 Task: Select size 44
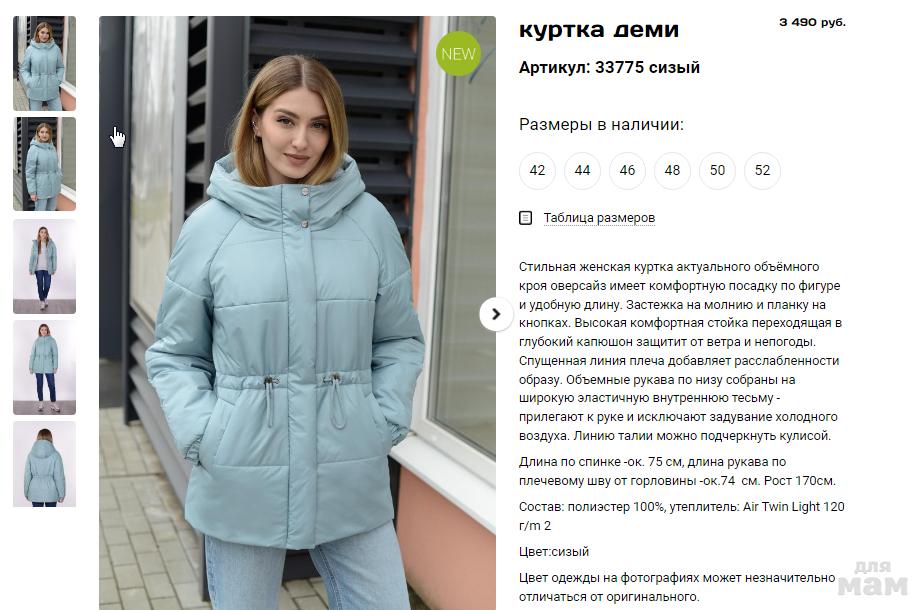582,171
